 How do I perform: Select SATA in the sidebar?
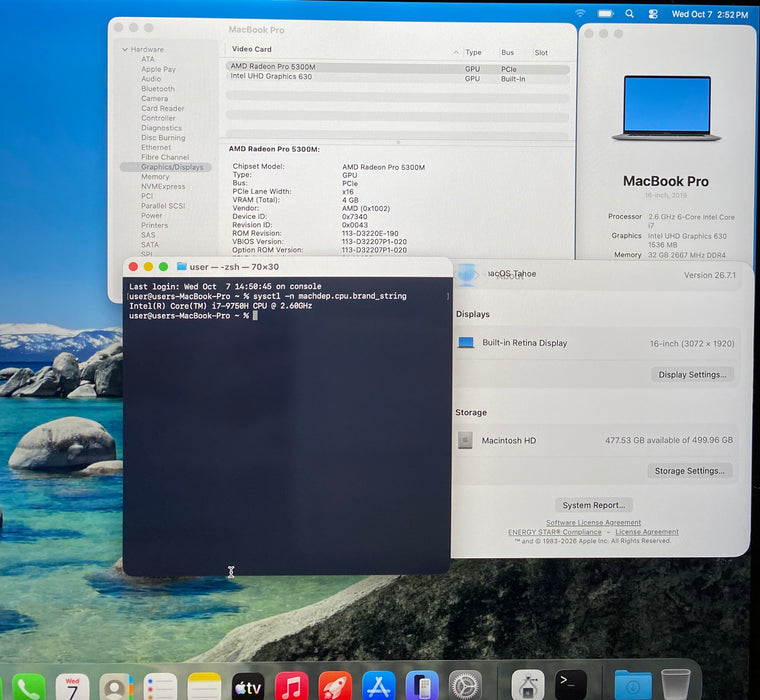(x=150, y=244)
